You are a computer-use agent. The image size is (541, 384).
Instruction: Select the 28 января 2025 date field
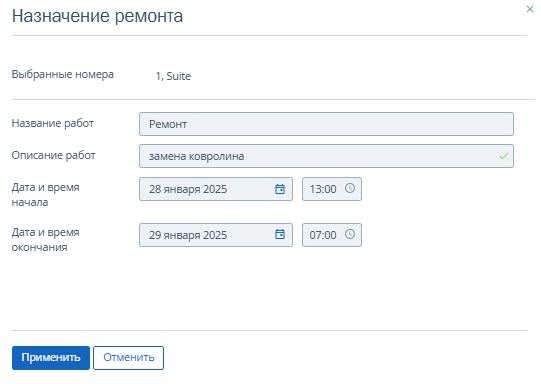click(x=216, y=189)
